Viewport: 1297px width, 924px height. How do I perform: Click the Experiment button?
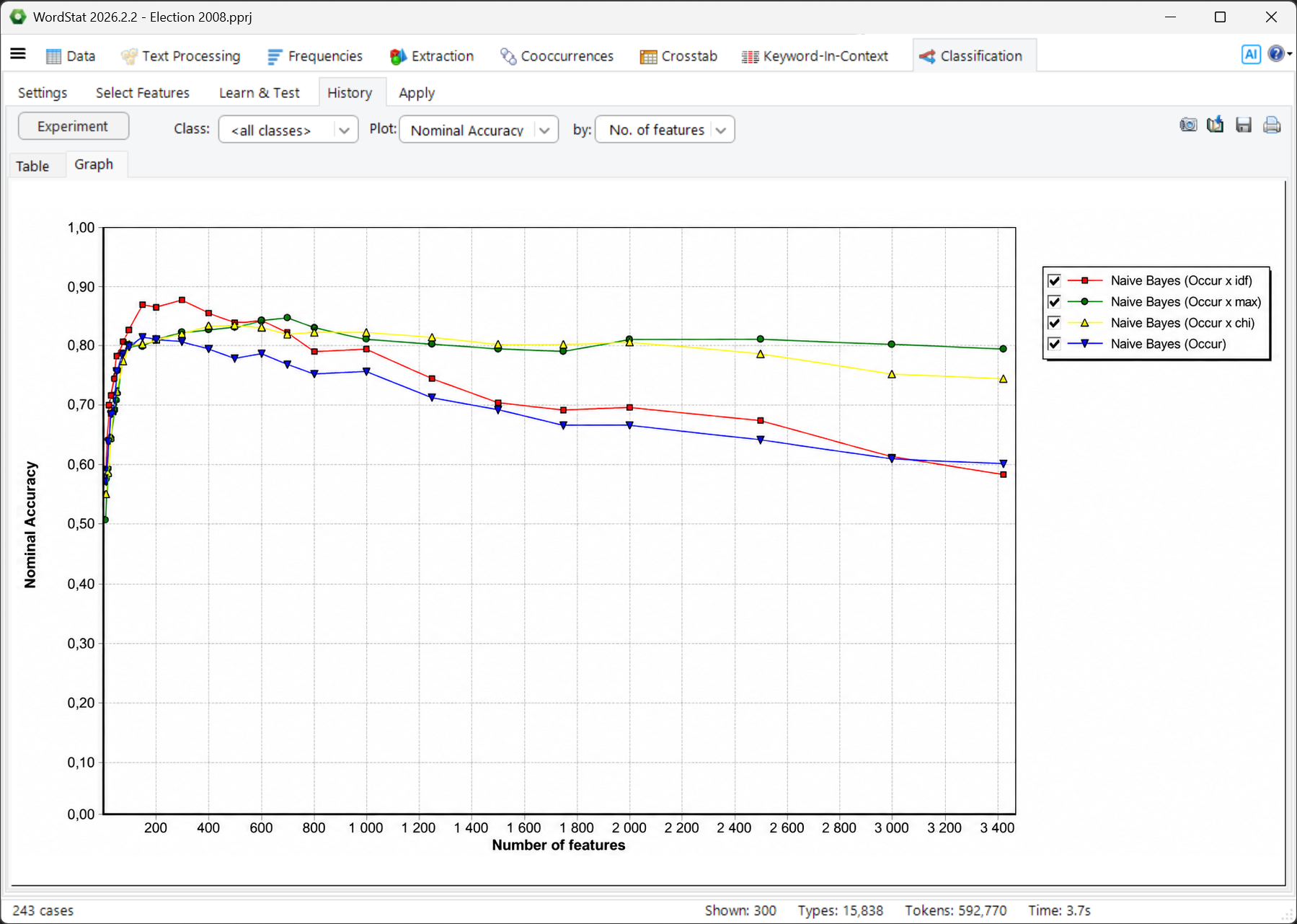[74, 126]
